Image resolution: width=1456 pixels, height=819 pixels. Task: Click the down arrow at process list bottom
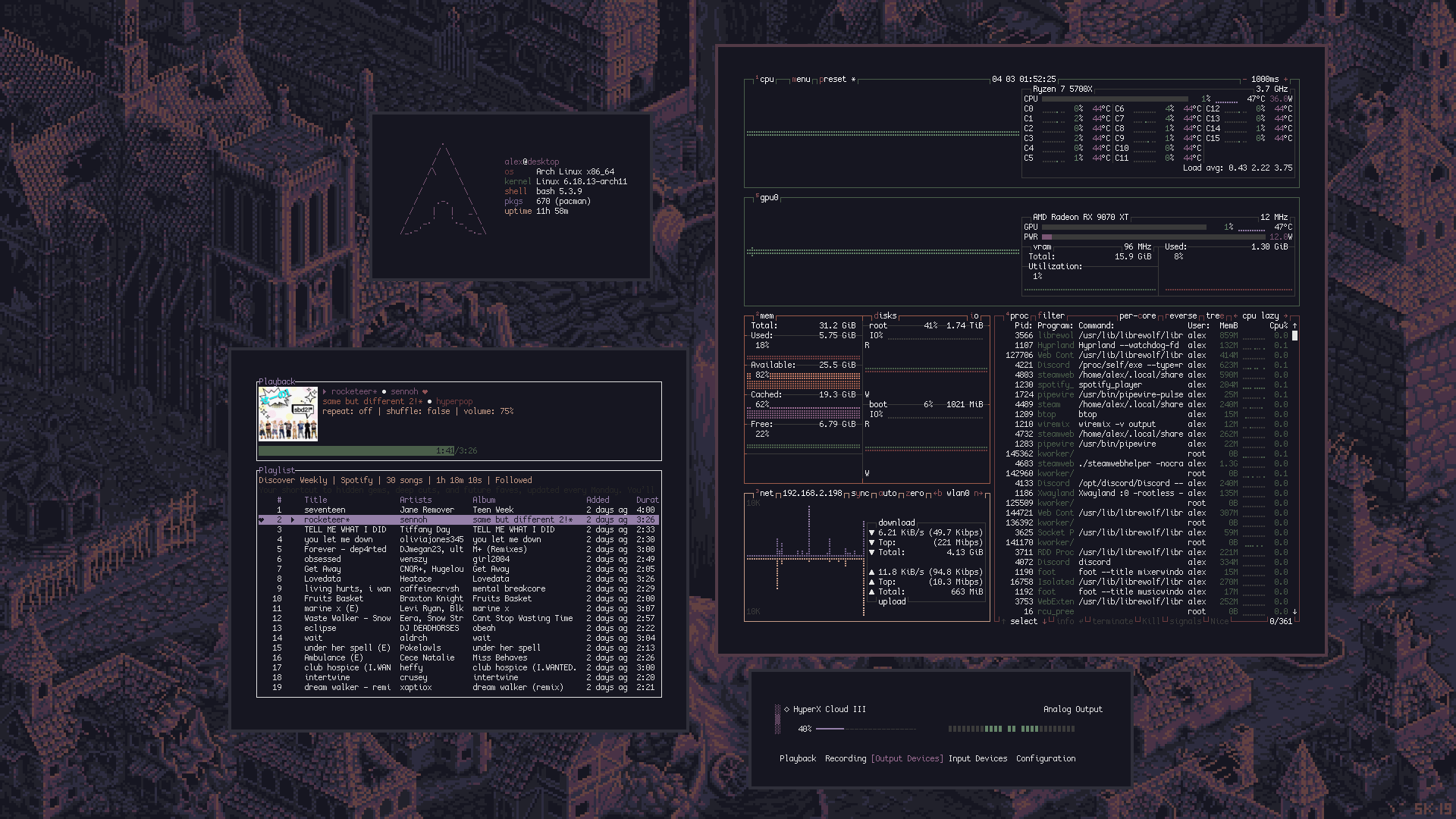pyautogui.click(x=1294, y=611)
